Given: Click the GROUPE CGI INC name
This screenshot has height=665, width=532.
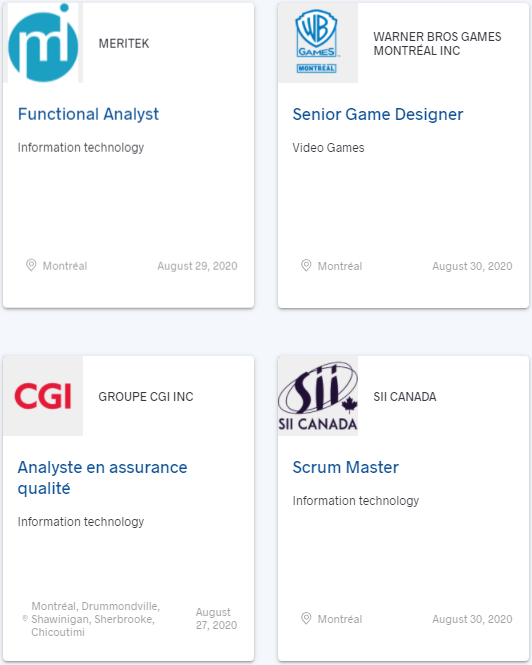Looking at the screenshot, I should tap(146, 396).
